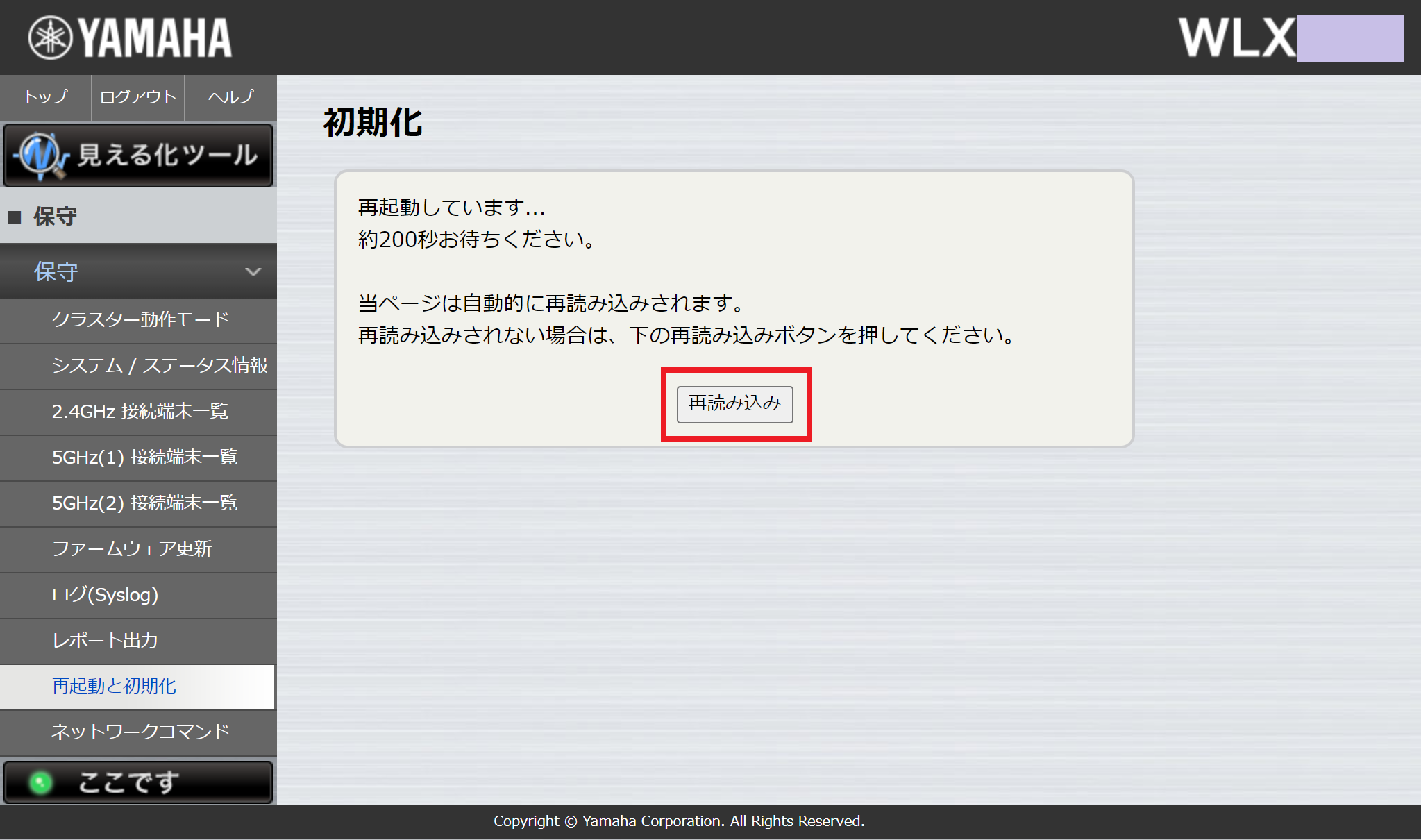Open システム / ステータス情報
Screen dimensions: 1421x840
[x=159, y=365]
